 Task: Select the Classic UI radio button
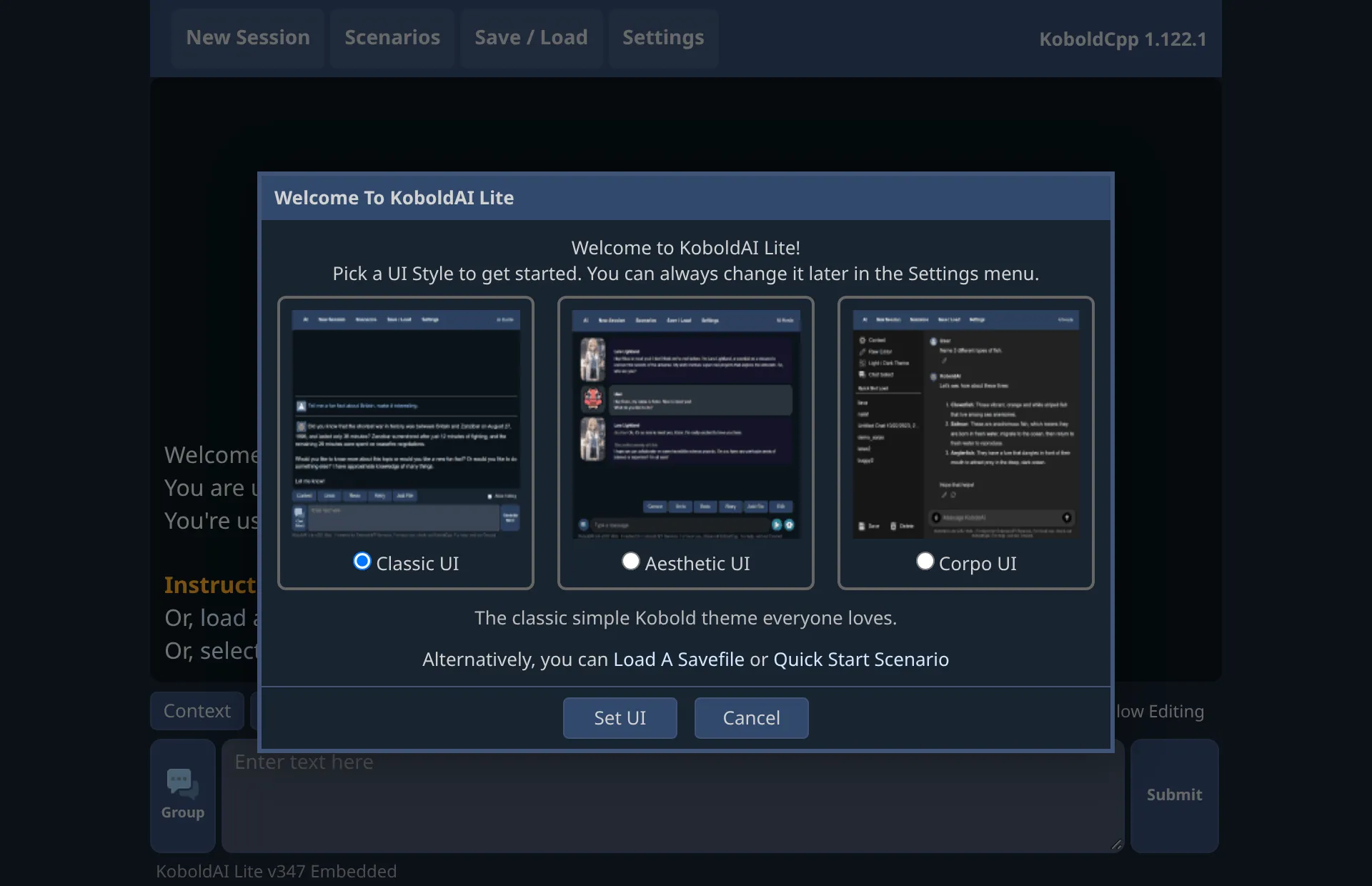(x=362, y=562)
